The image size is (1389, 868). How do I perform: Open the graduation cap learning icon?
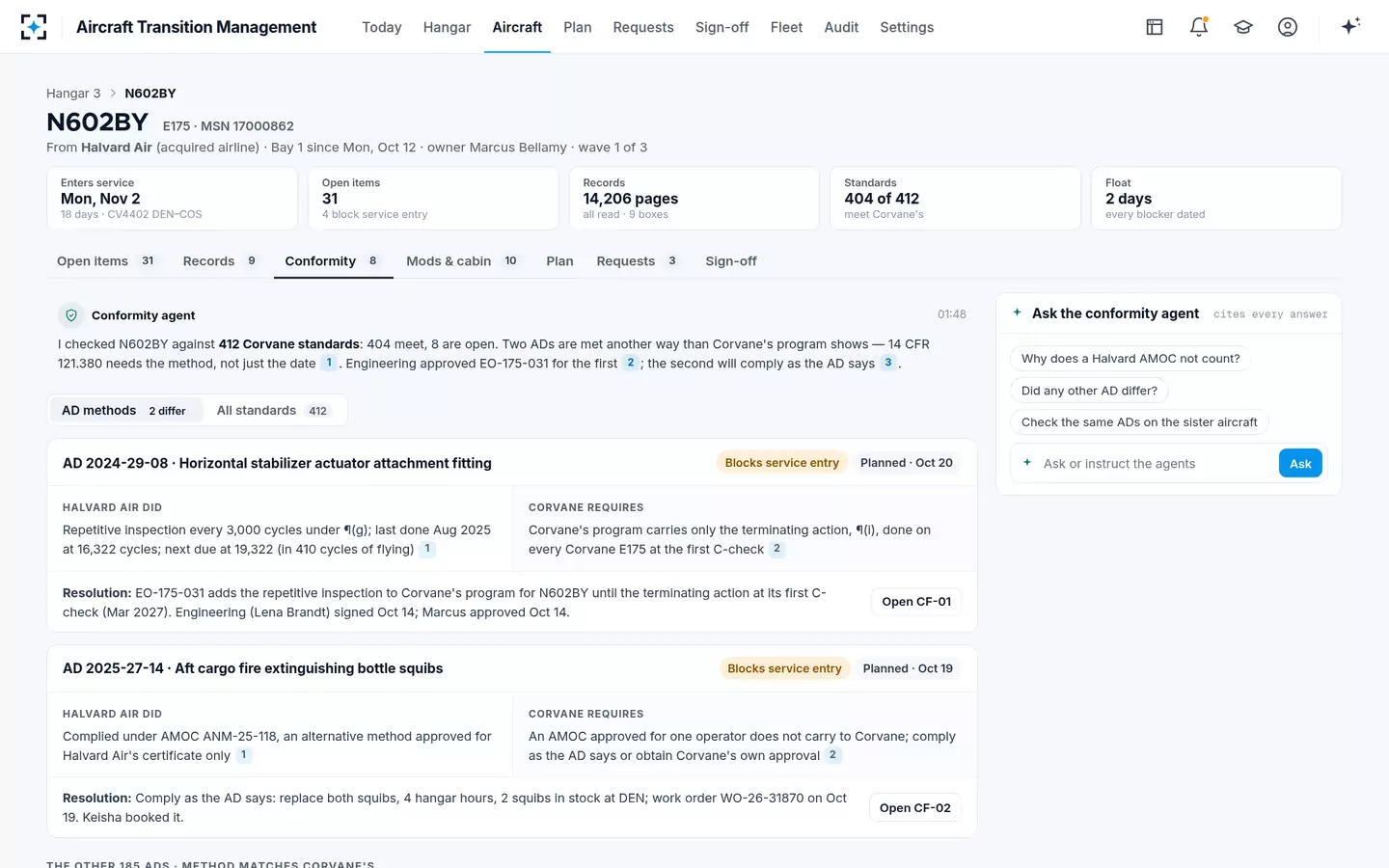1243,27
